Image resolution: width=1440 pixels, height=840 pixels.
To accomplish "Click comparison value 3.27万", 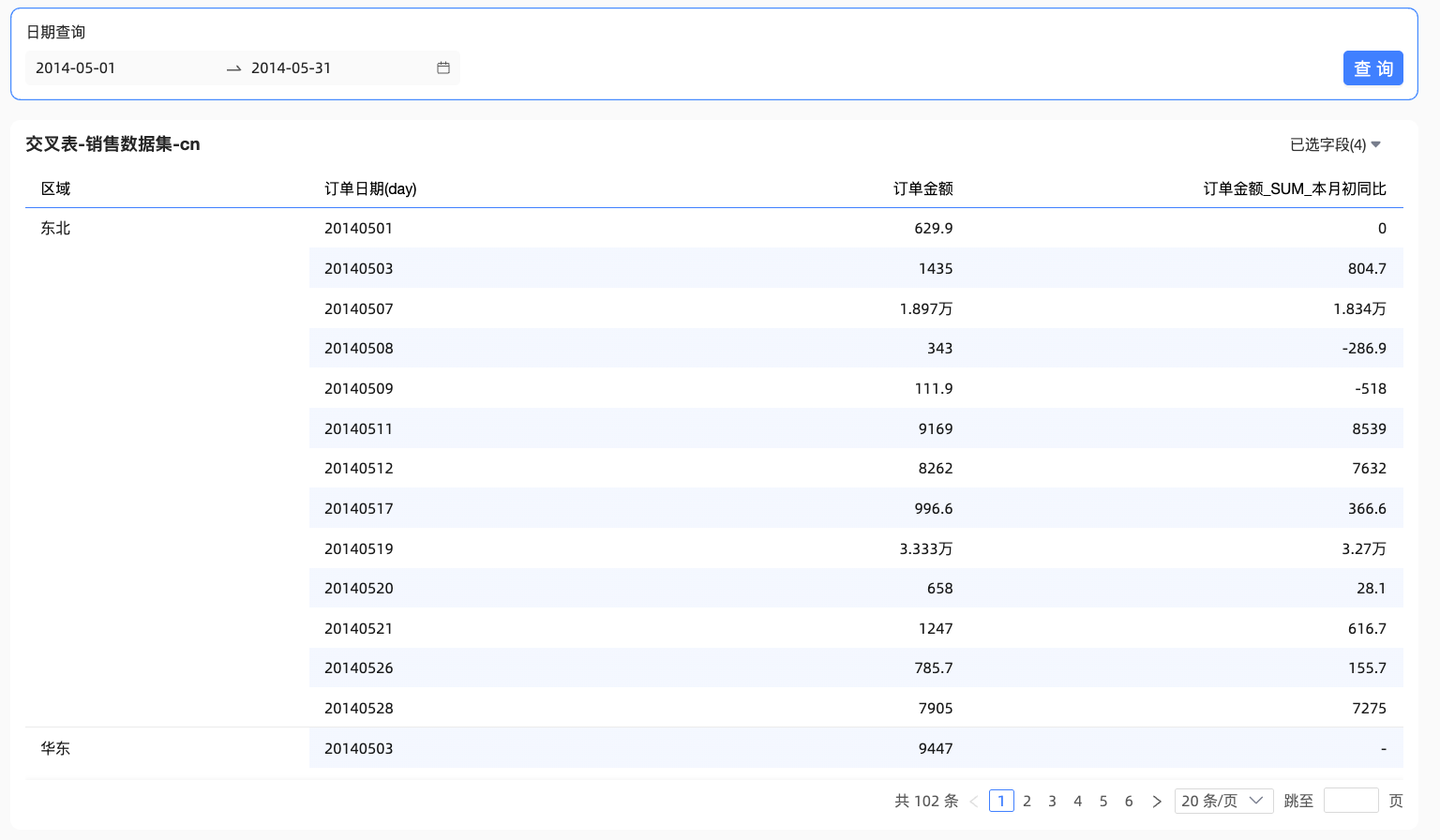I will tap(1364, 548).
